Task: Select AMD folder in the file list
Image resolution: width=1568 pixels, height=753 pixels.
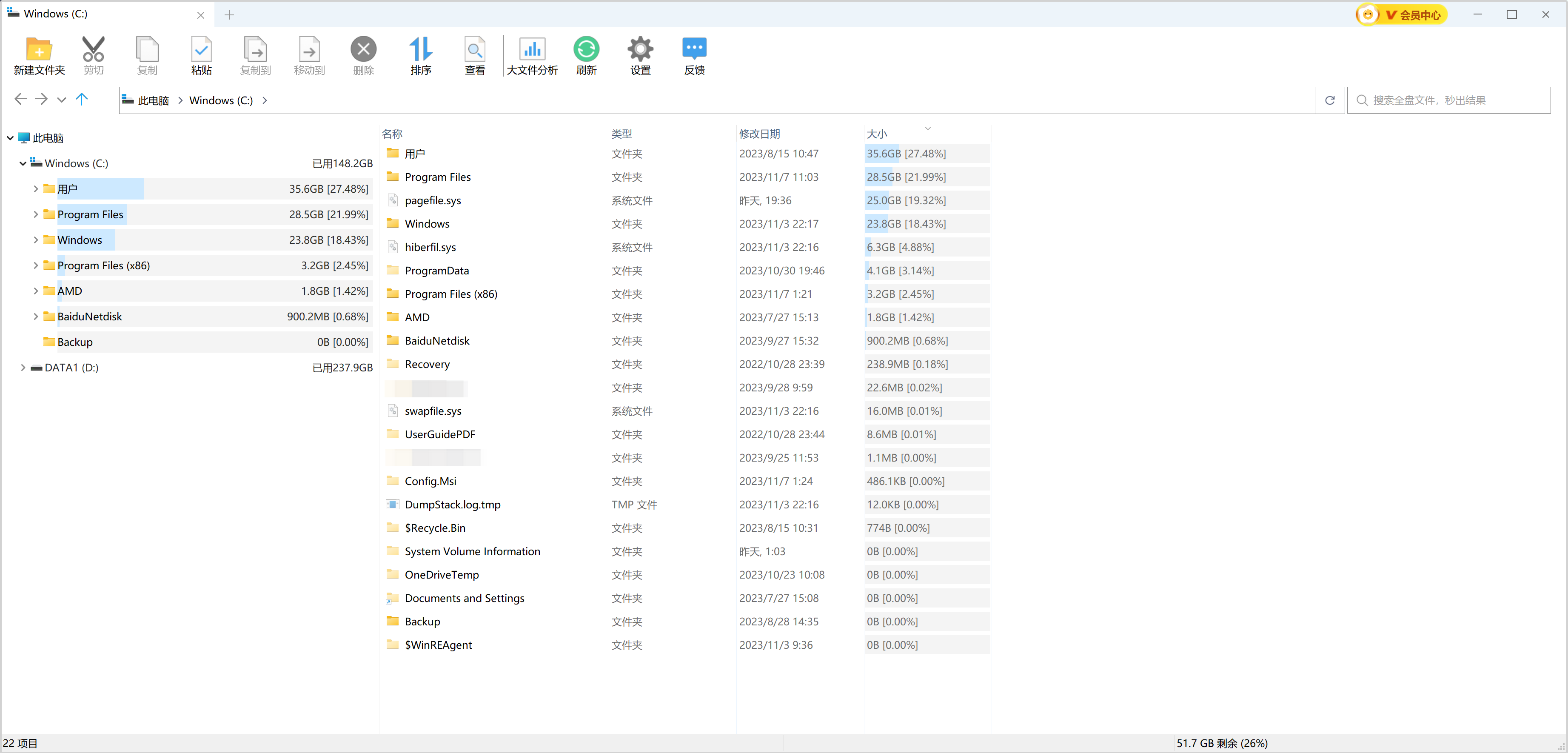Action: [x=417, y=317]
